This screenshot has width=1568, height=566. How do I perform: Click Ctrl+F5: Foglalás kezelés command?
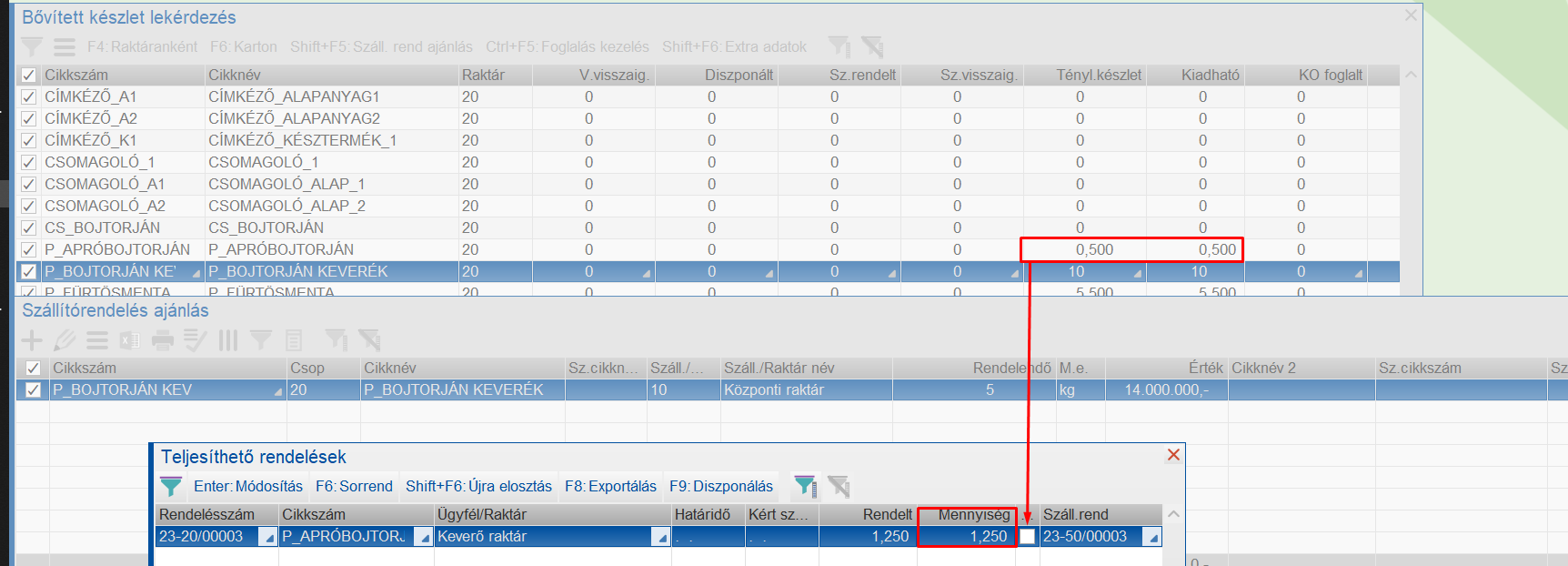pyautogui.click(x=568, y=46)
